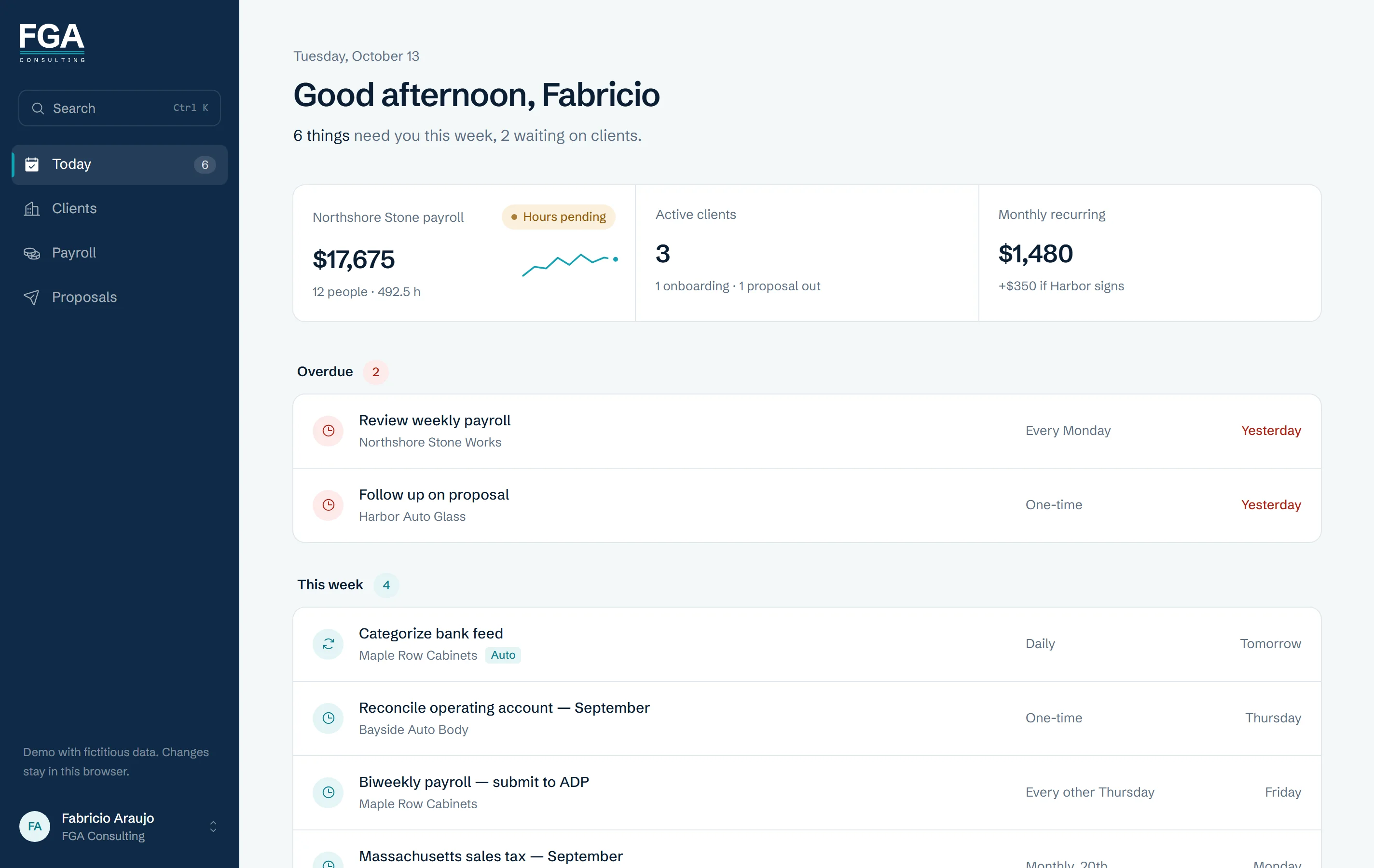The image size is (1374, 868).
Task: Focus the Search input field
Action: coord(119,108)
